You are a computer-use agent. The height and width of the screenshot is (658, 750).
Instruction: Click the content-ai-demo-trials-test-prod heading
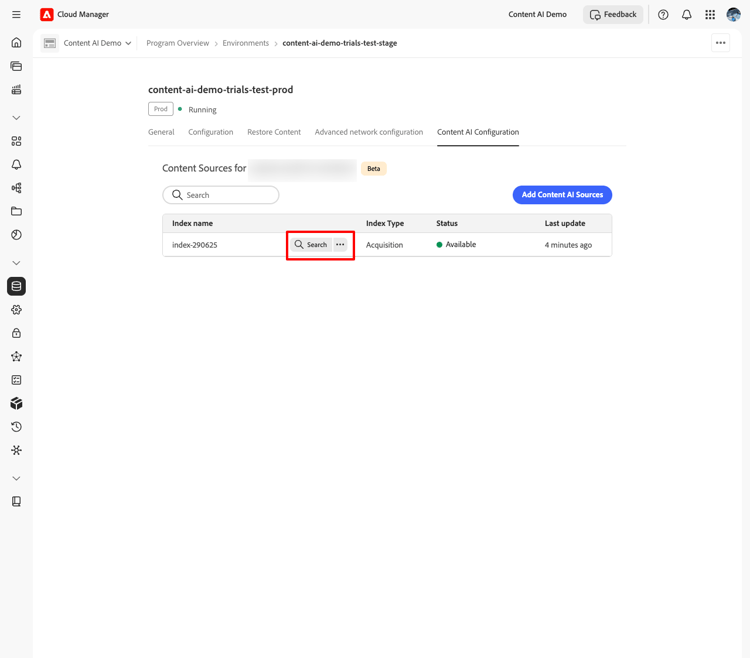point(221,89)
